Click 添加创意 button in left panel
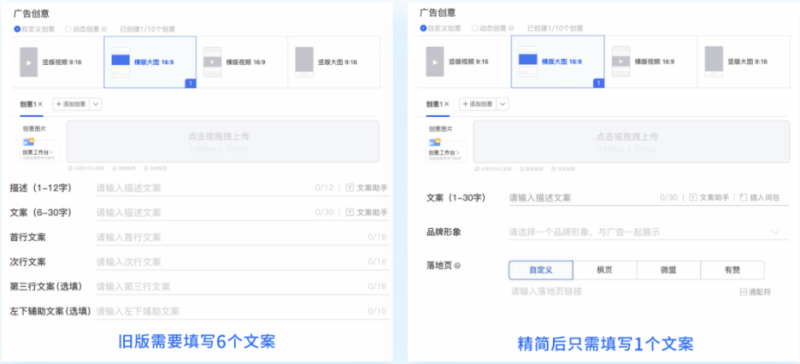 click(x=71, y=104)
